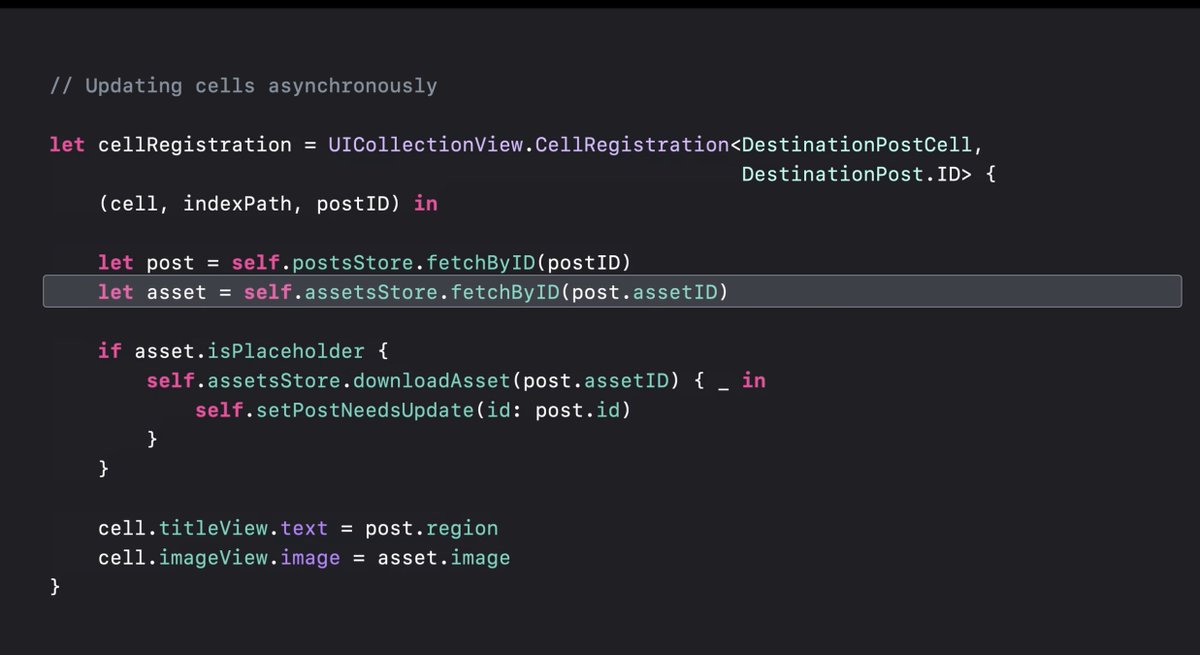Viewport: 1200px width, 655px height.
Task: Click the post.id argument
Action: pyautogui.click(x=585, y=409)
